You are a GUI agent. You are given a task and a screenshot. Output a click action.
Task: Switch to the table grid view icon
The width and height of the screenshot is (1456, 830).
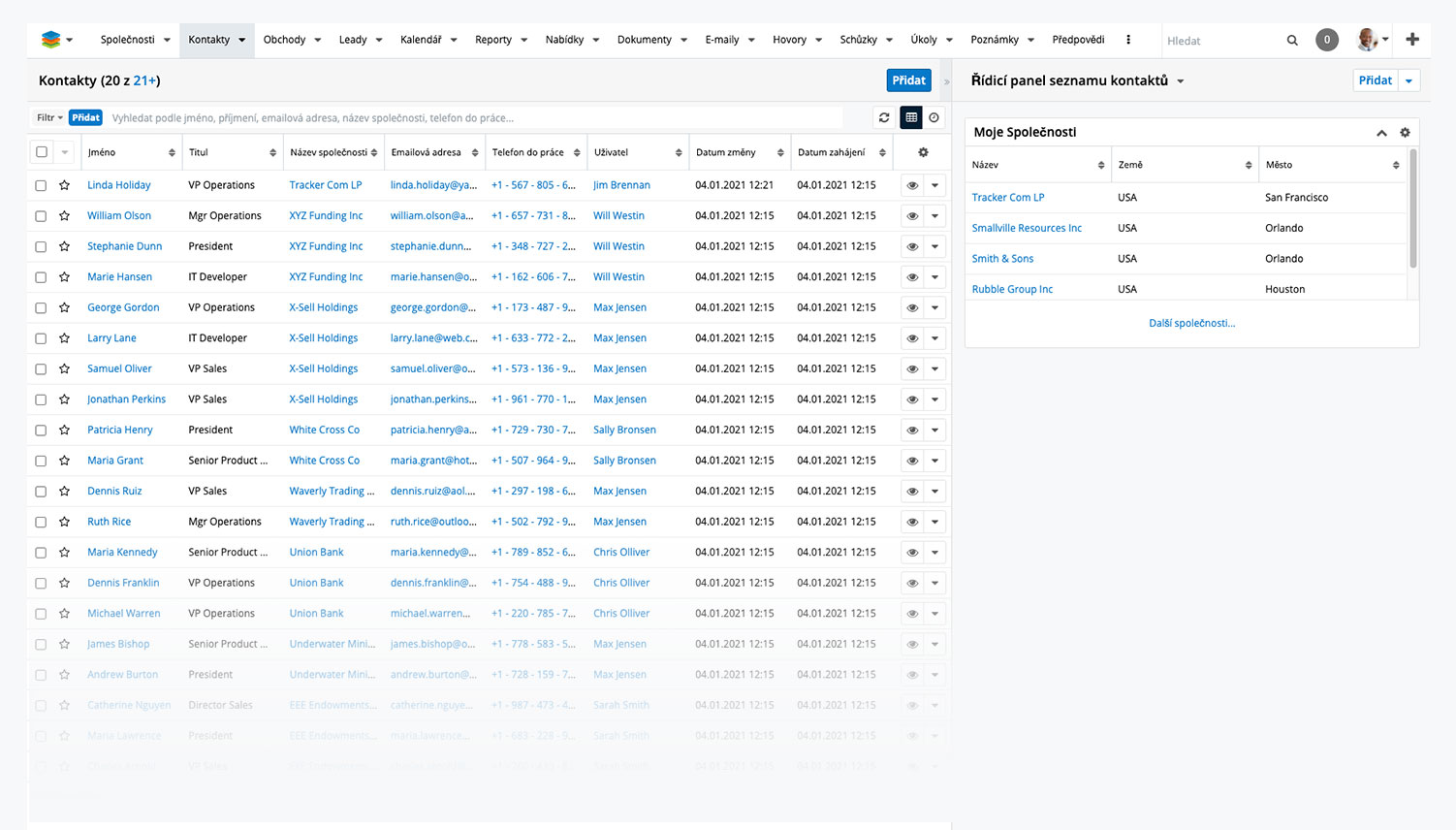click(x=911, y=117)
